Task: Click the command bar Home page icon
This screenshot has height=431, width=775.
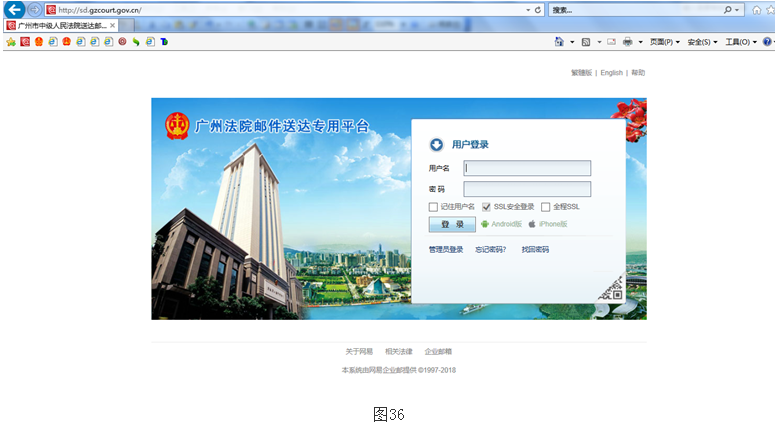Action: tap(559, 42)
